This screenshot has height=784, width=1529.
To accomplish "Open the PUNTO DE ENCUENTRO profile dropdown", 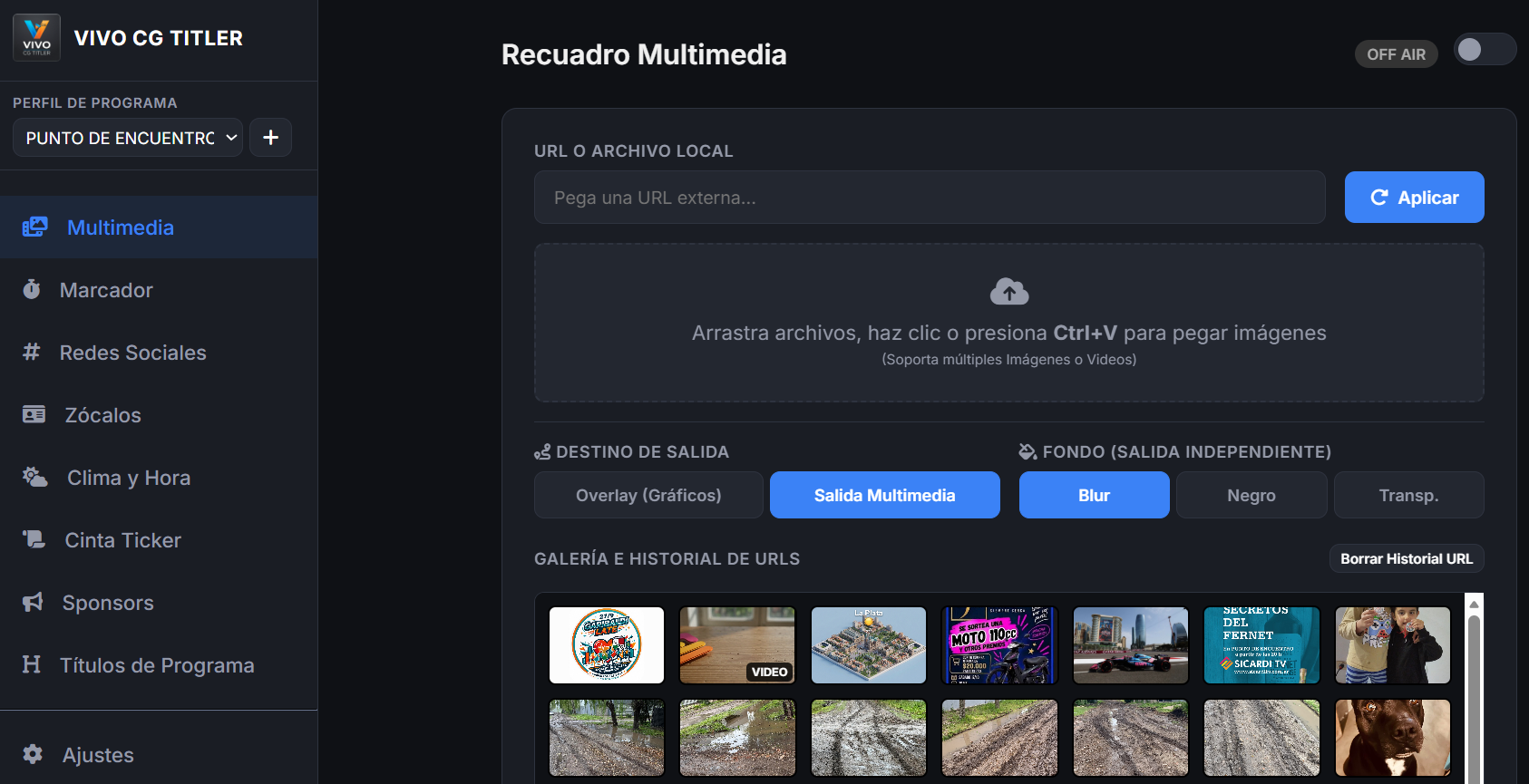I will point(128,137).
